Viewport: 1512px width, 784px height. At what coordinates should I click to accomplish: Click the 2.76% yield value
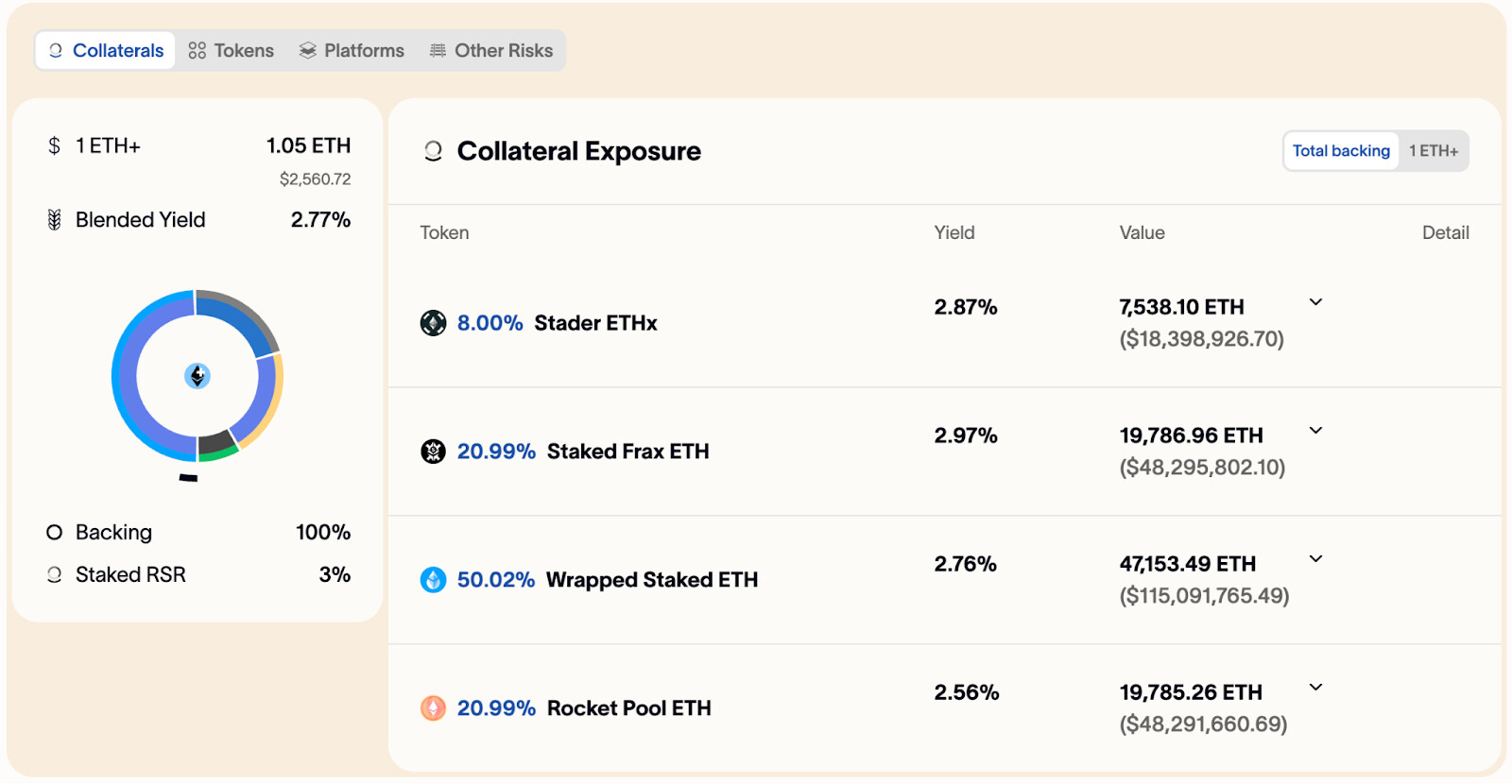pos(966,564)
